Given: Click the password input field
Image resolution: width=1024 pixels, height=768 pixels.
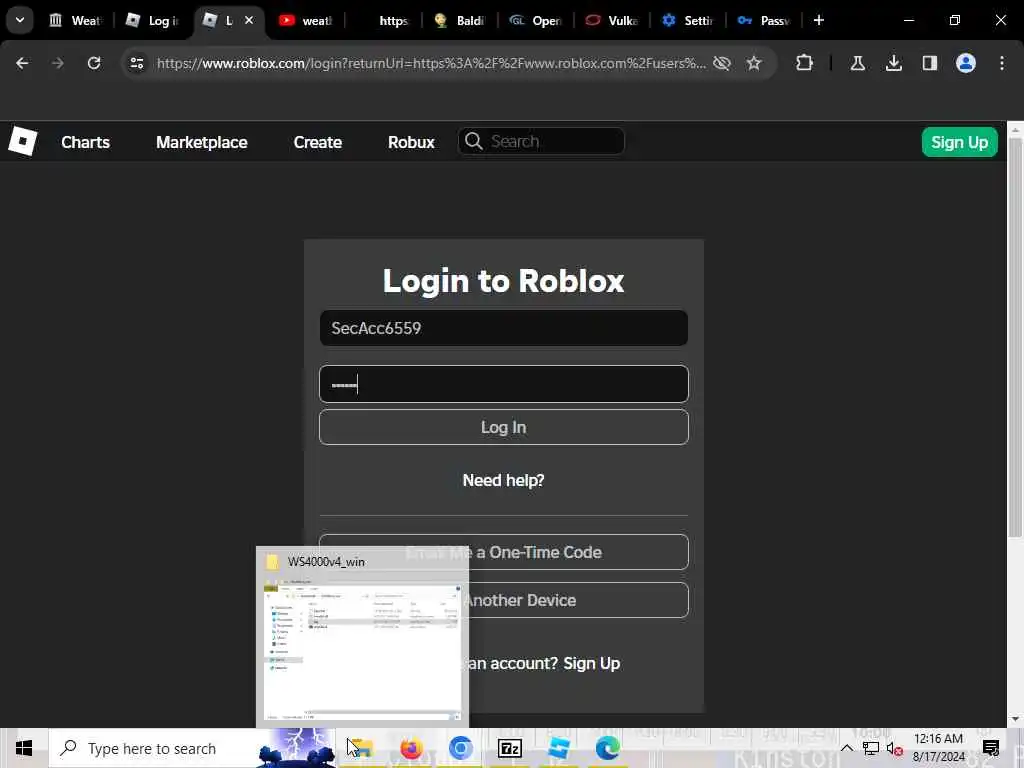Looking at the screenshot, I should point(504,384).
